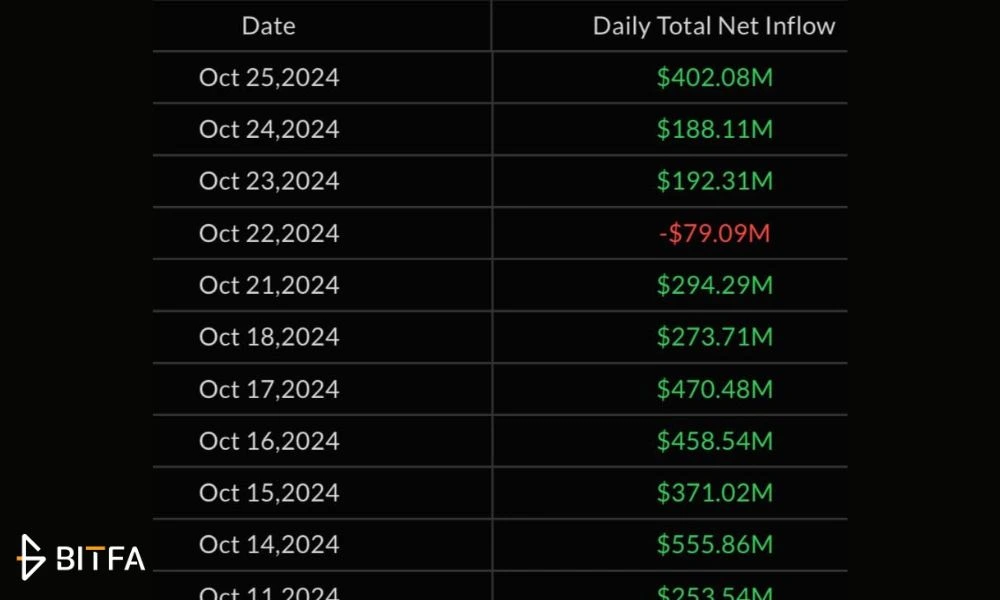Click the Oct 25,2024 date cell
Viewport: 1000px width, 600px height.
[269, 78]
